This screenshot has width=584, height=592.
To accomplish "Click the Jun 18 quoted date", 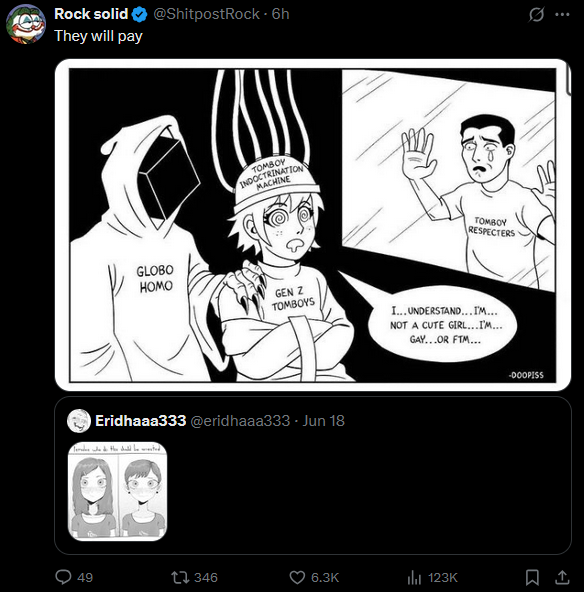I will [324, 421].
